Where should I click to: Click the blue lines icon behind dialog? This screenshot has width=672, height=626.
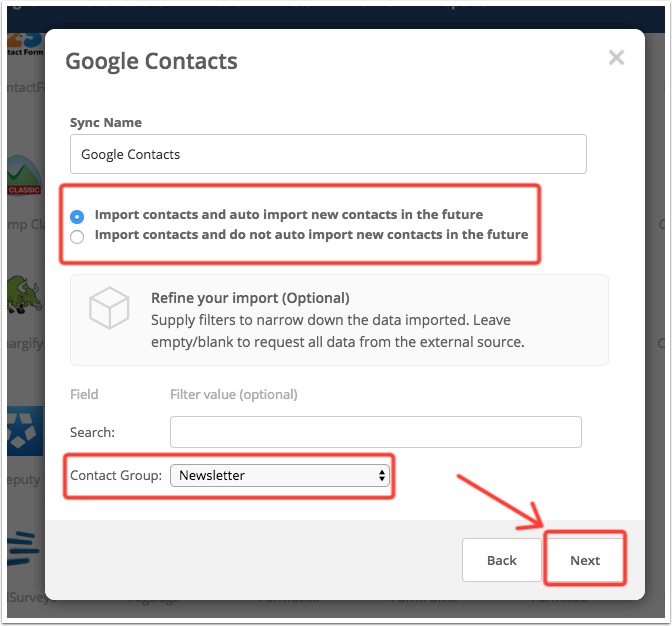click(x=22, y=548)
